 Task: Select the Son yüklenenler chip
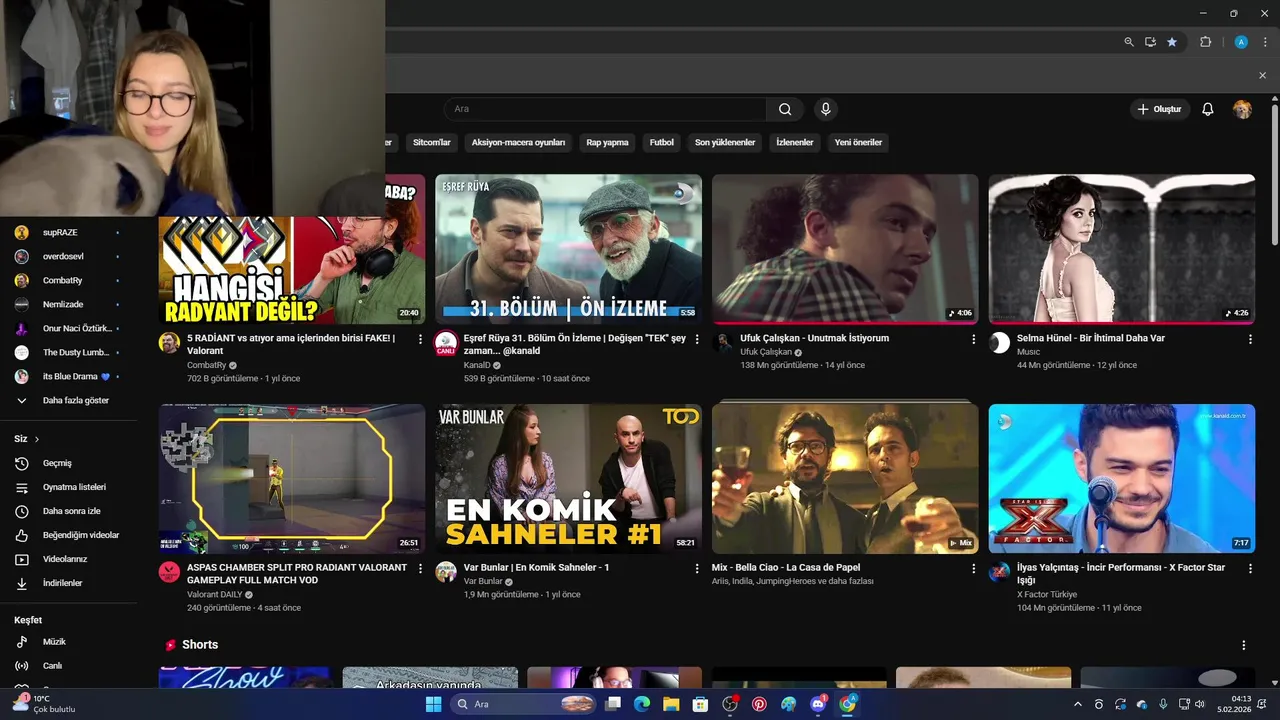click(725, 142)
